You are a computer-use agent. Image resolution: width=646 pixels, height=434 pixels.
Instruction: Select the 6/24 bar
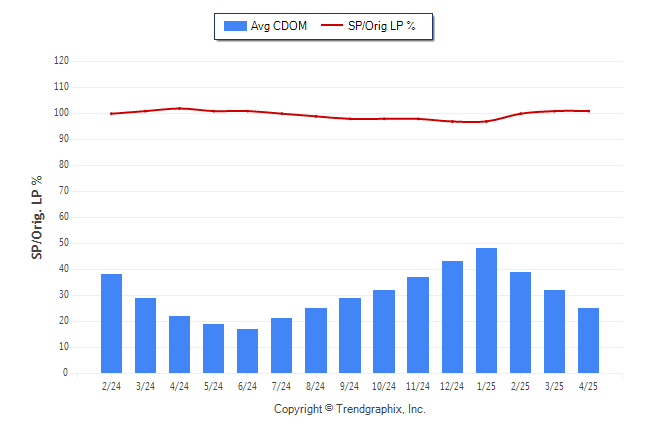248,351
